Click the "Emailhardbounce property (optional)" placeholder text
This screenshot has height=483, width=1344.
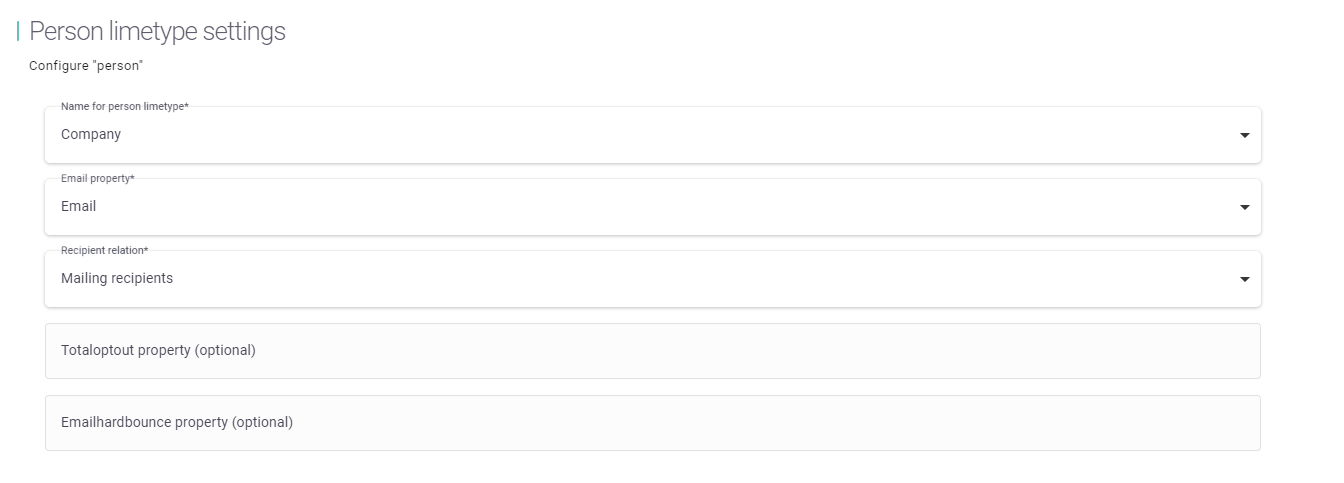coord(177,422)
